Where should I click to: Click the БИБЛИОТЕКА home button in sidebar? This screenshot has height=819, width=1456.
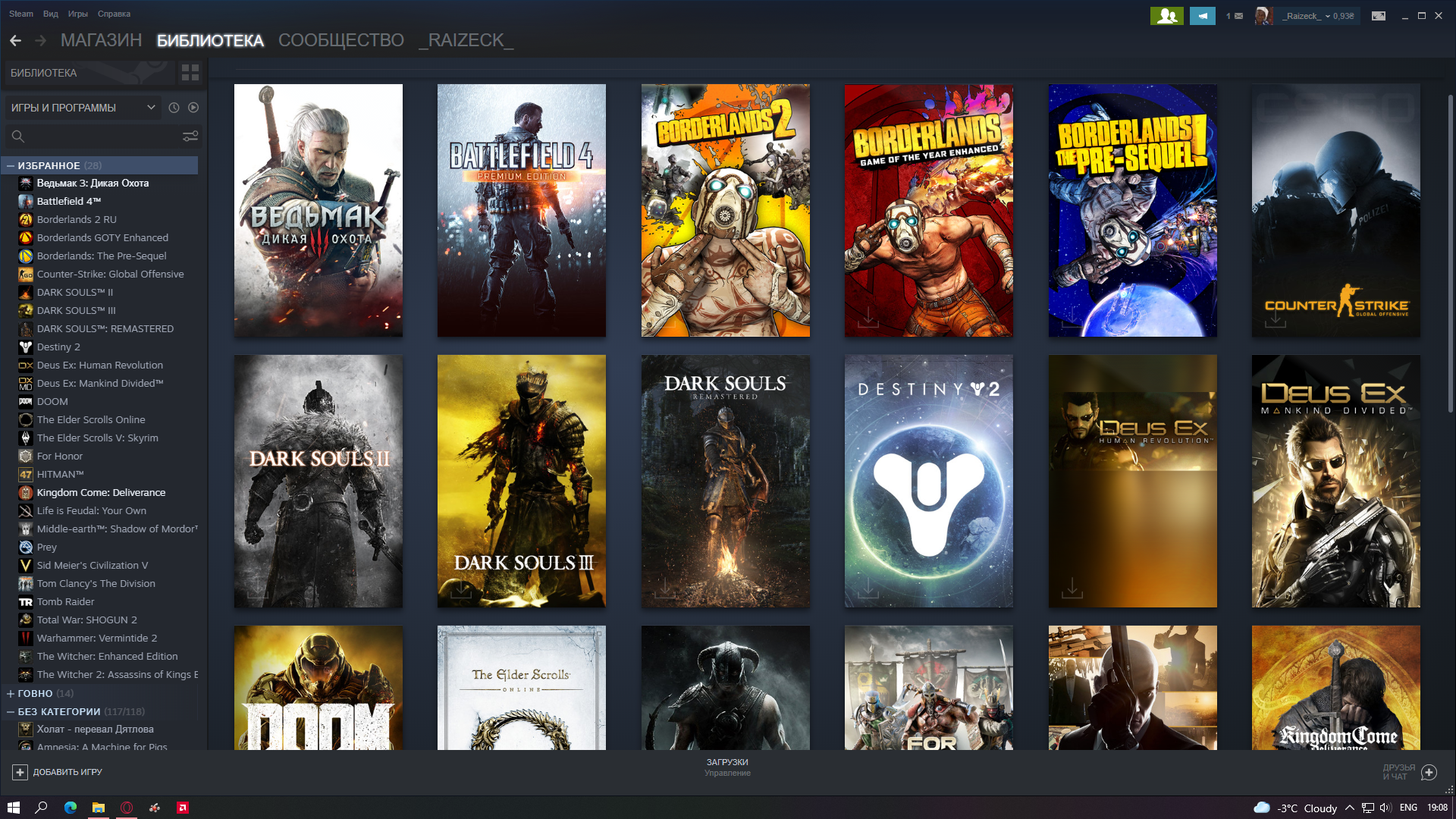coord(89,73)
